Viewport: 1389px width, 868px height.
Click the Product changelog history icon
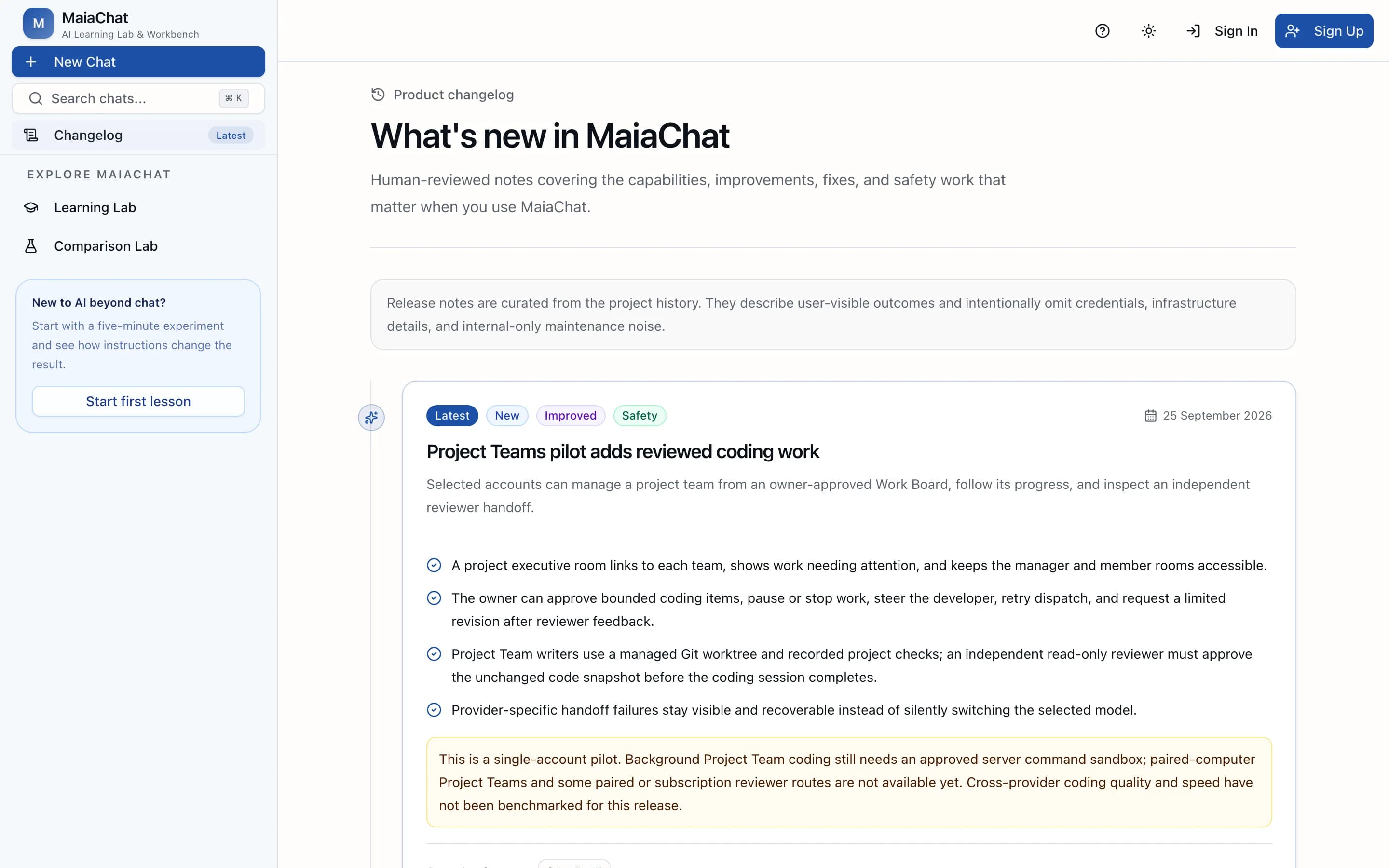[x=378, y=95]
